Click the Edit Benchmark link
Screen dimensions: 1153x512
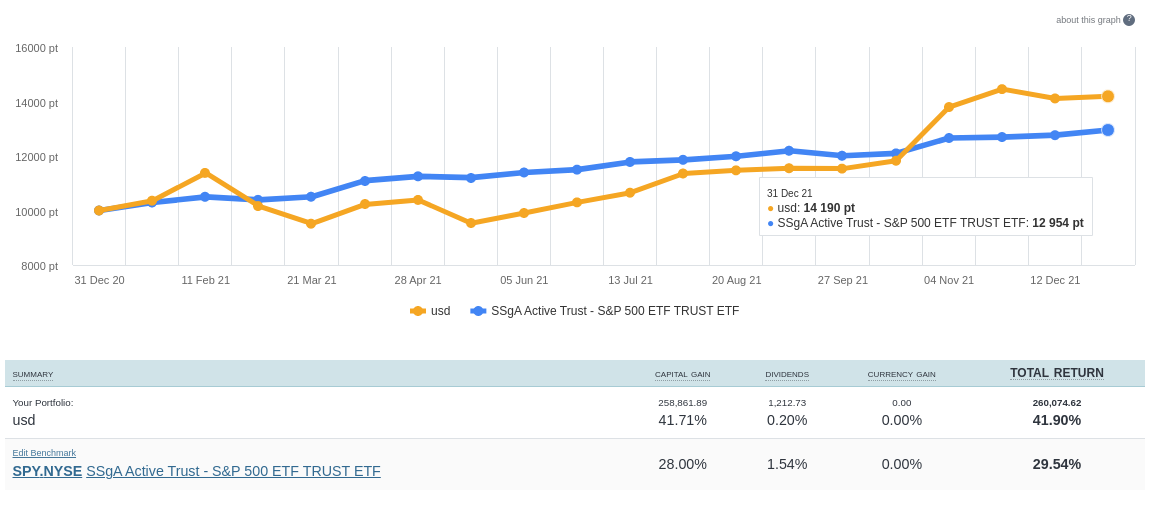pyautogui.click(x=44, y=453)
